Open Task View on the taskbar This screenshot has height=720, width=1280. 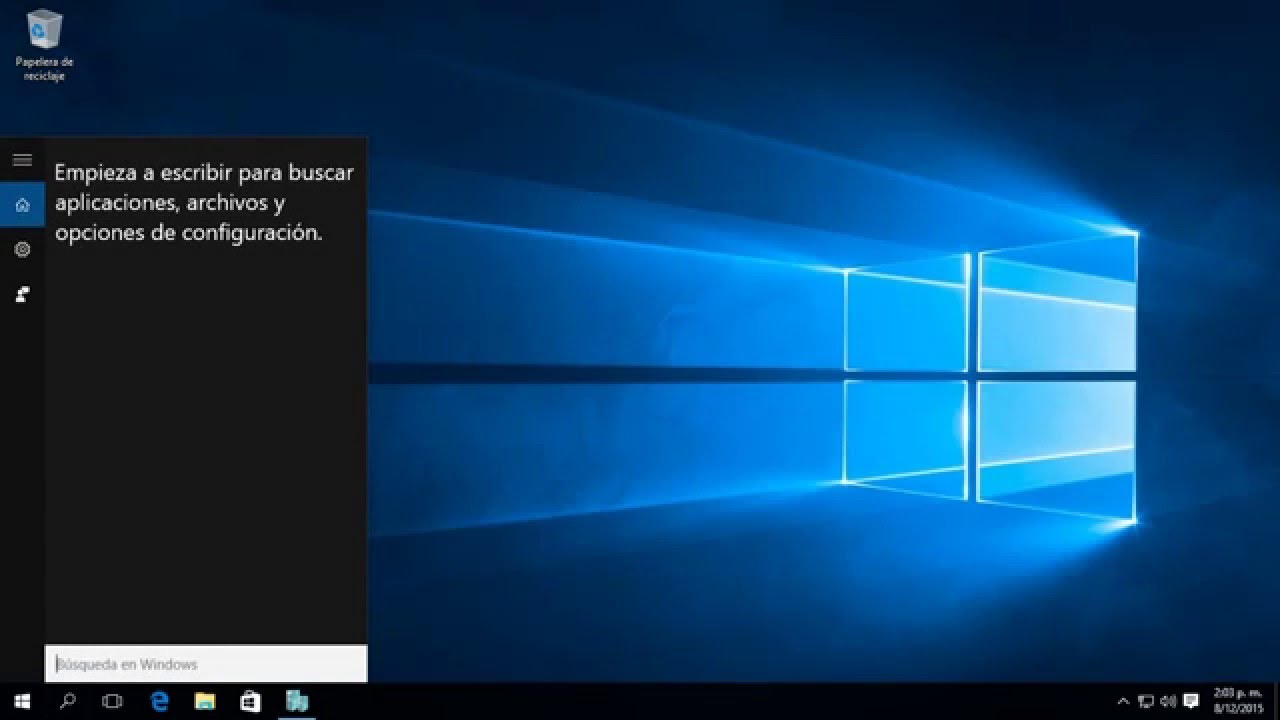click(x=112, y=701)
